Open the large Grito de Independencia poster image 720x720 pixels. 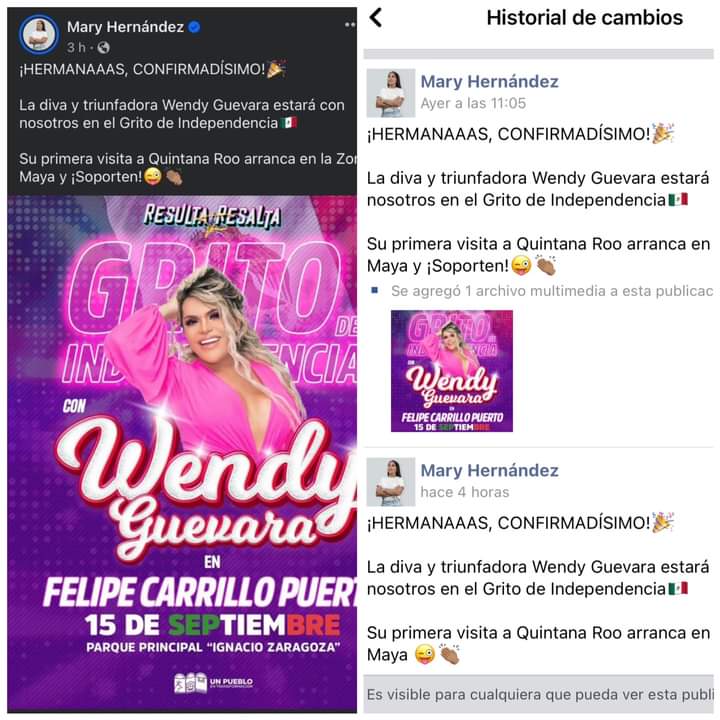182,454
